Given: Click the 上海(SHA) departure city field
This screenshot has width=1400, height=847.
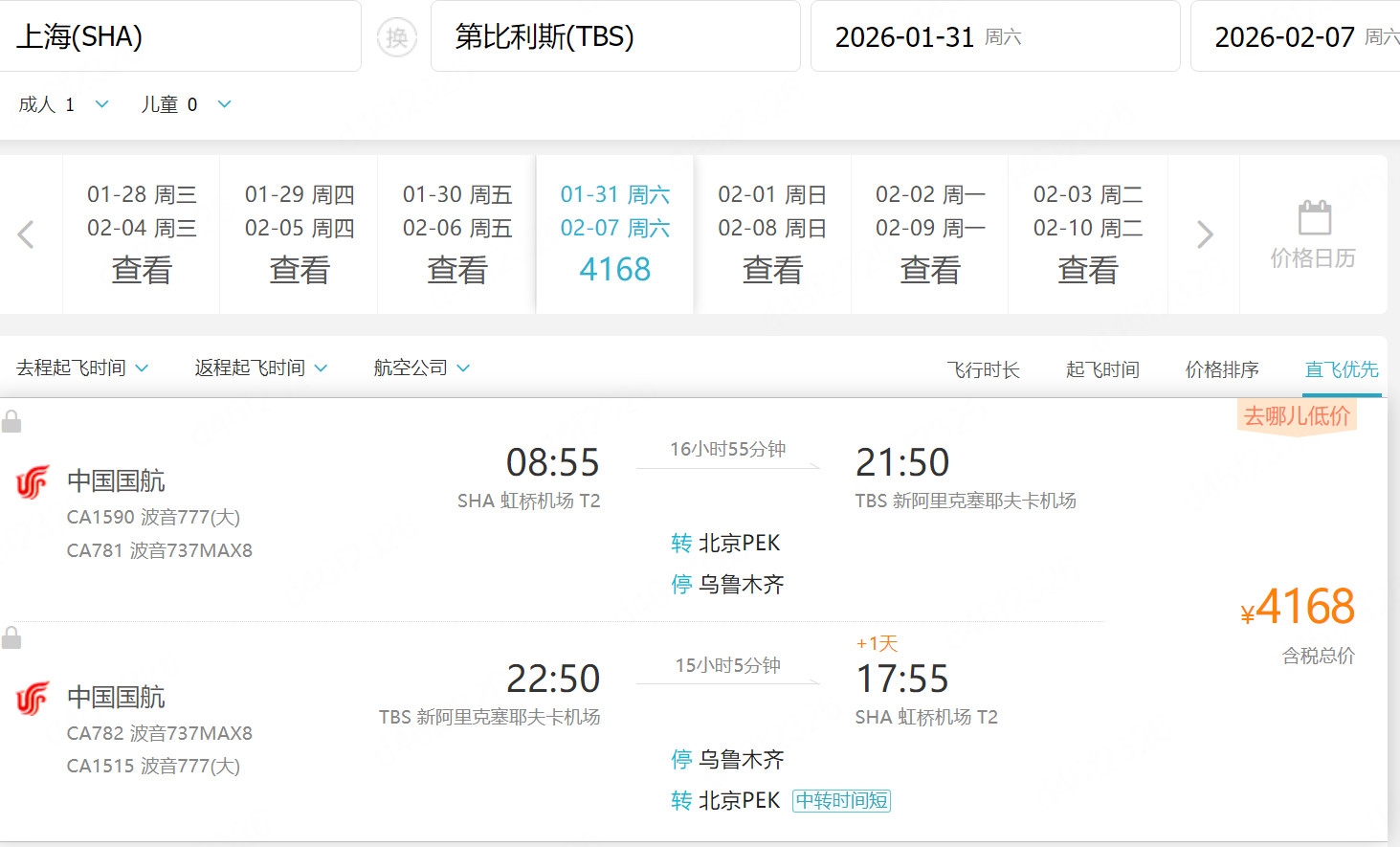Looking at the screenshot, I should [x=180, y=36].
